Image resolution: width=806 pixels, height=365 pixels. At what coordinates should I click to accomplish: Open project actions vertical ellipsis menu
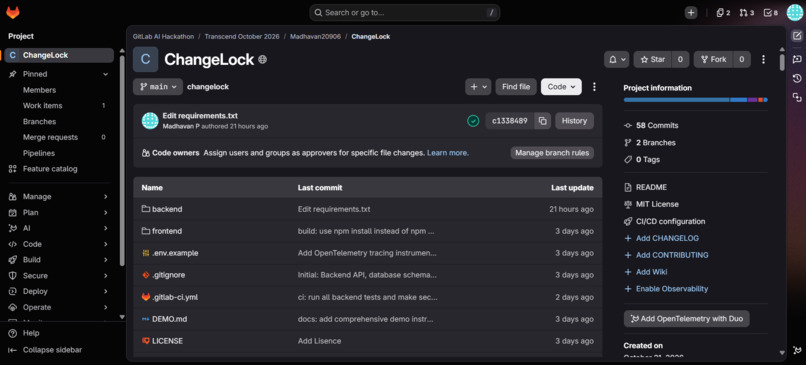click(x=763, y=60)
